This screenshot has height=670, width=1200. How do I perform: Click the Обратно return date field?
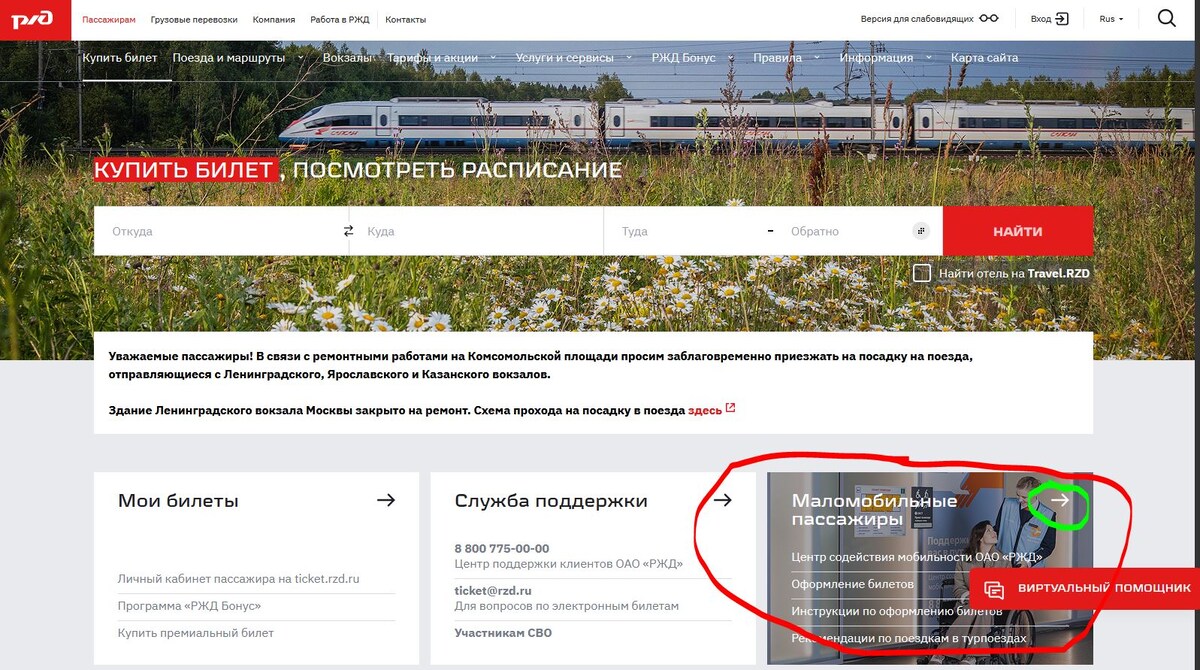(x=858, y=231)
